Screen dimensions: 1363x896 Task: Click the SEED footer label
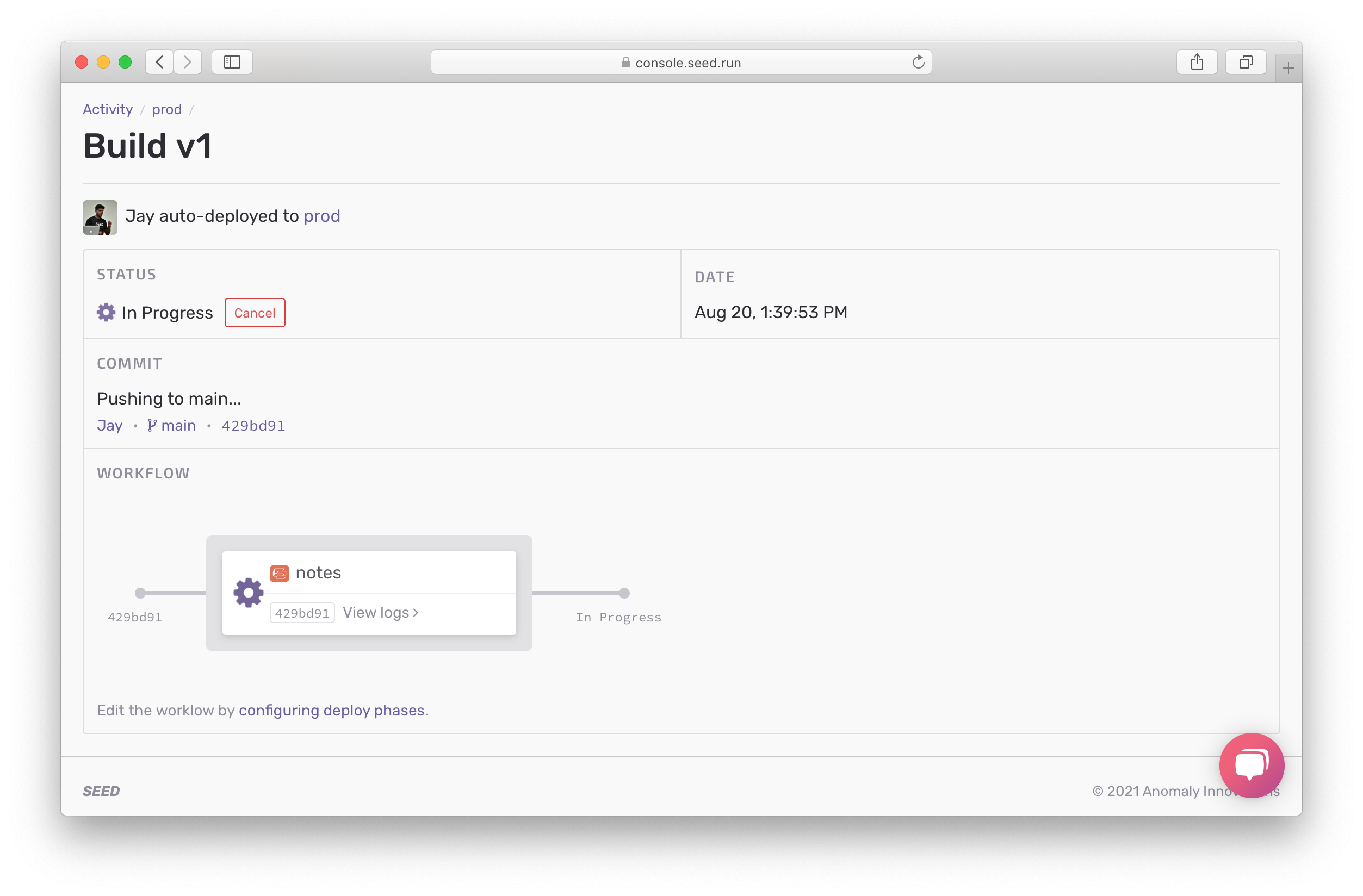point(101,791)
